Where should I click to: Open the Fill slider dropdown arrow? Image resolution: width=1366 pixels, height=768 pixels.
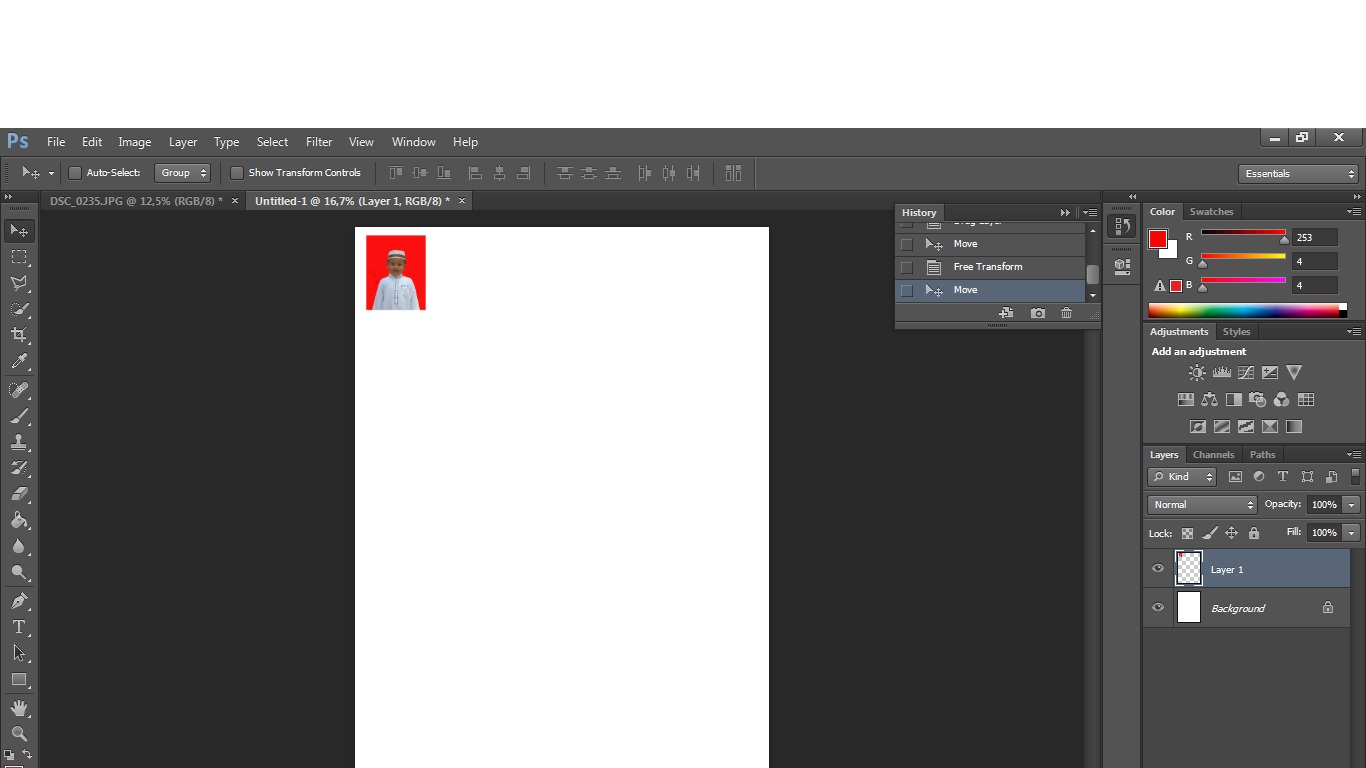[1352, 533]
